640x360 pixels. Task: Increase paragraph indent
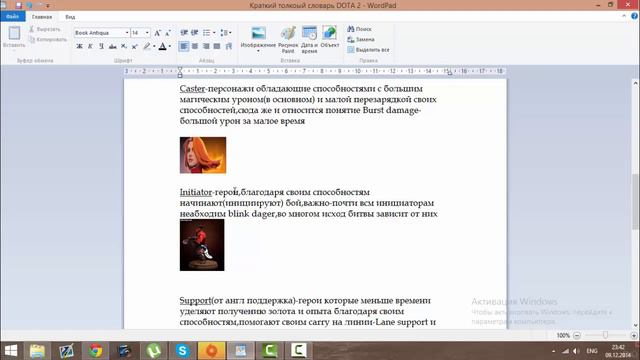coord(195,33)
